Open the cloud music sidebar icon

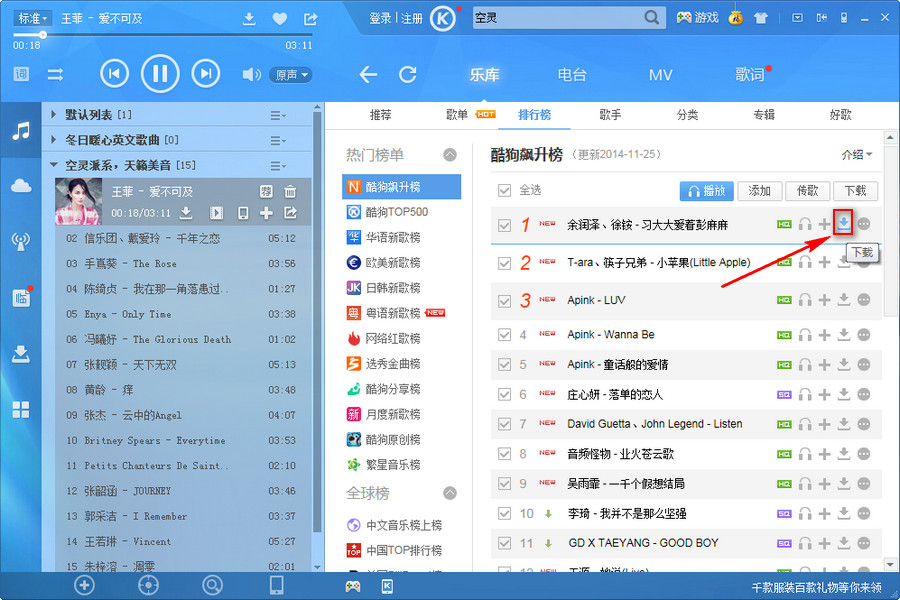click(20, 186)
